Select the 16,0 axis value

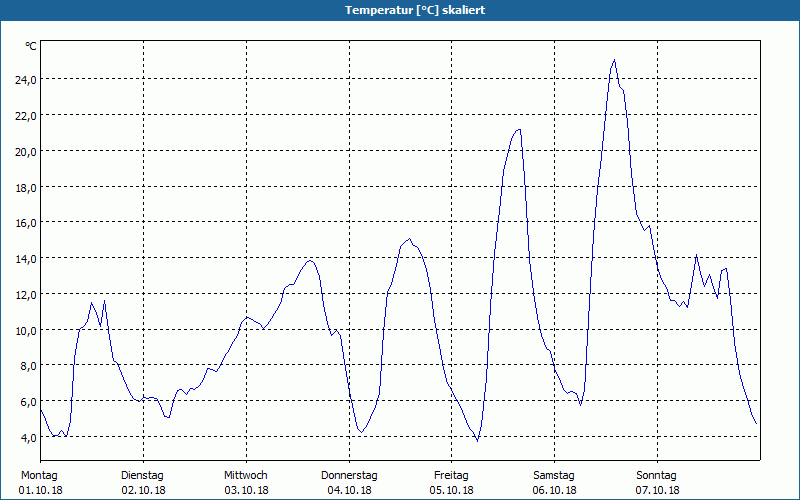point(26,222)
